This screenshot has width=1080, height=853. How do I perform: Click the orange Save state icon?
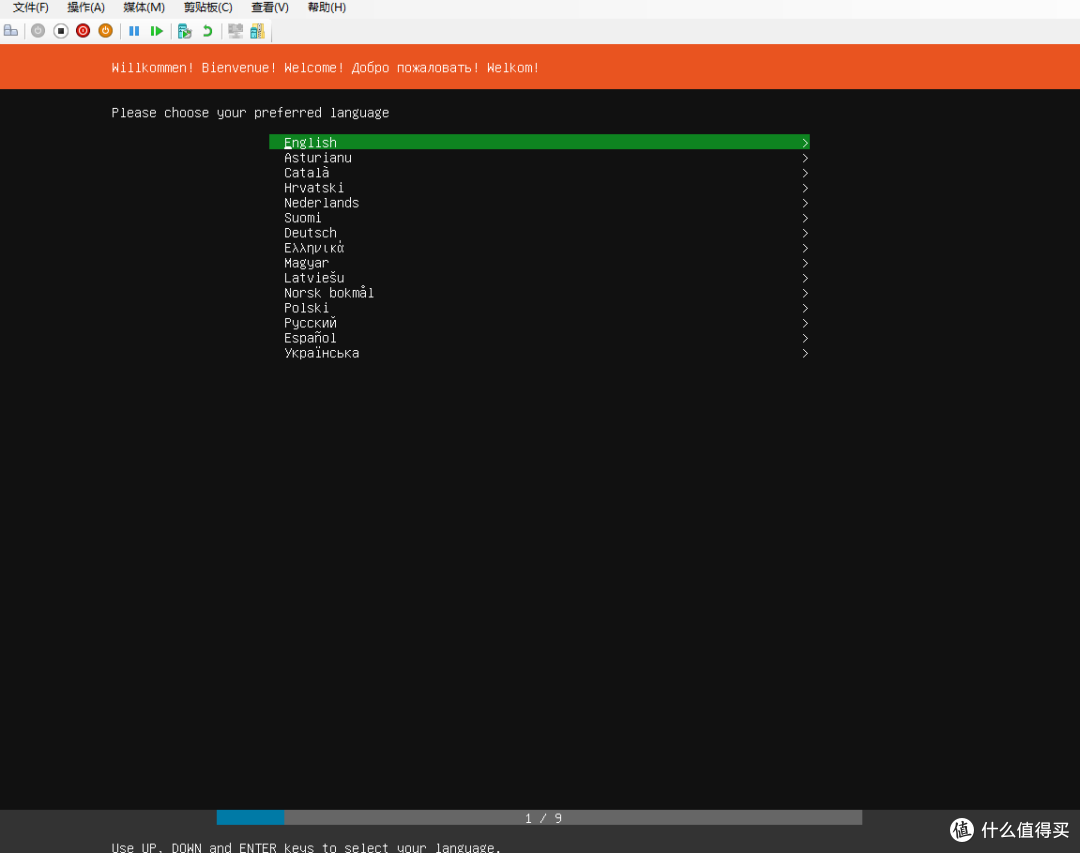(105, 31)
